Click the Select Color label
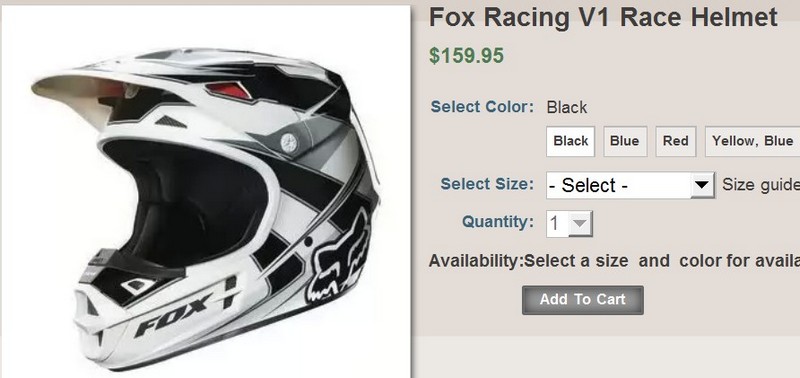This screenshot has height=378, width=800. coord(482,107)
